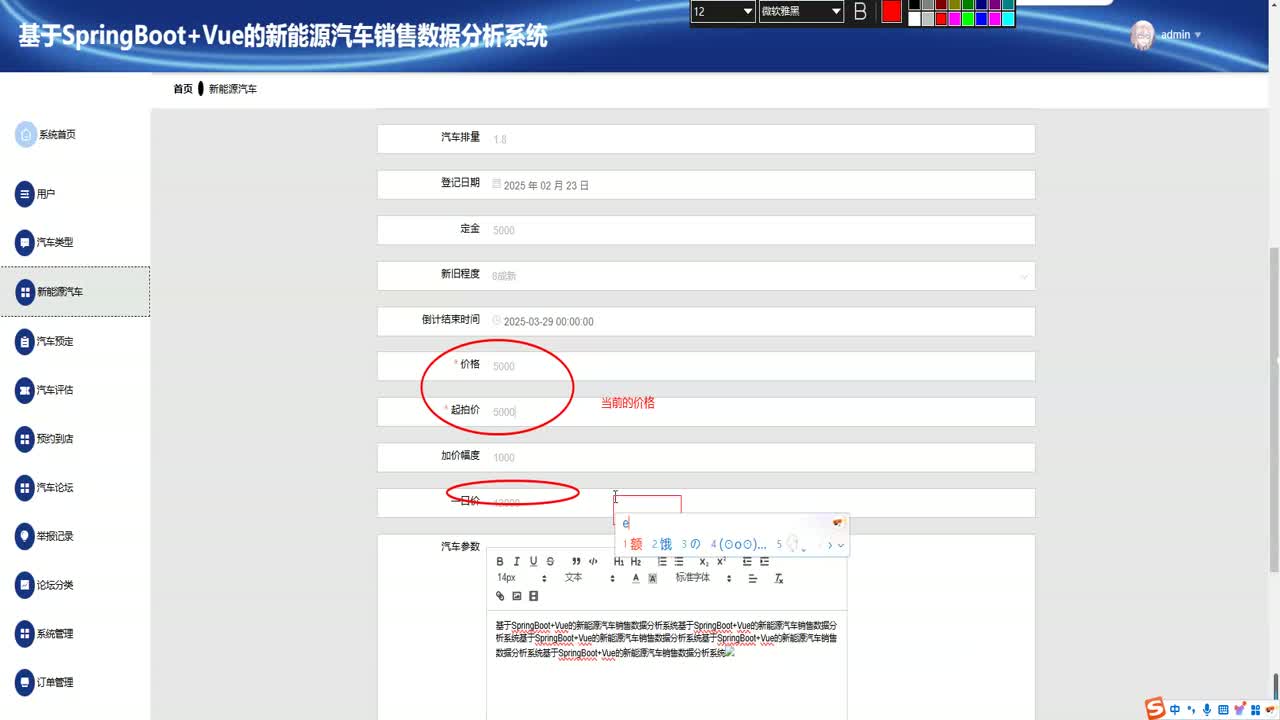Open the annotation font size 12 dropdown

[x=723, y=12]
